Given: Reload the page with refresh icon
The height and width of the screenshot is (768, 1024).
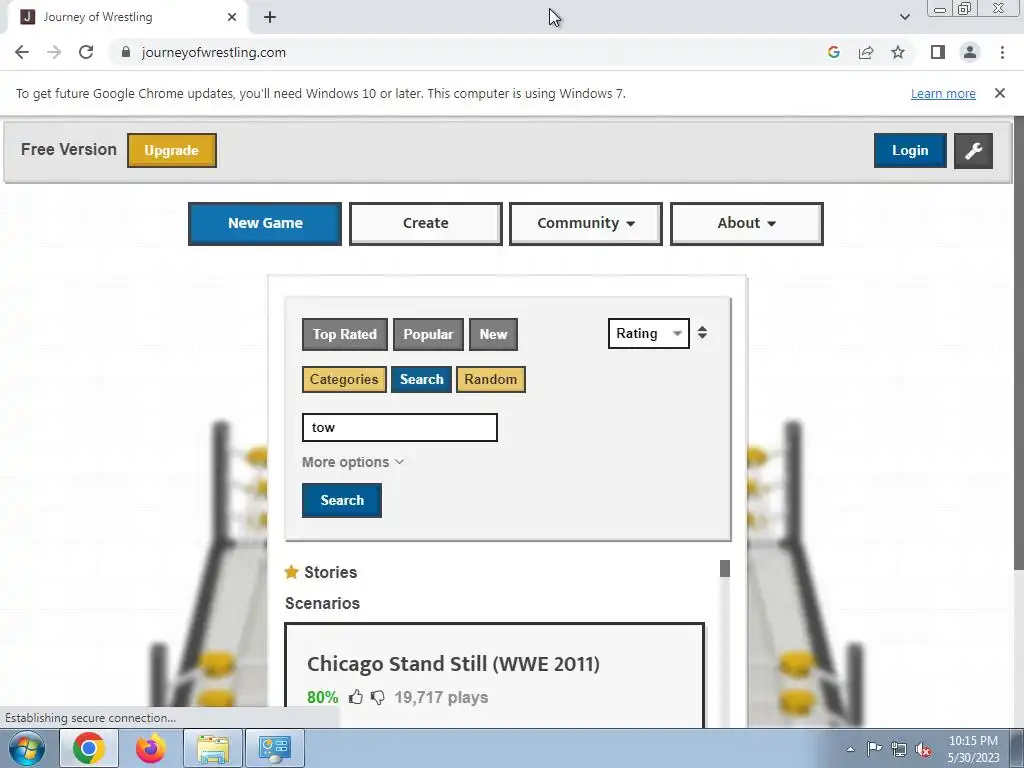Looking at the screenshot, I should [x=86, y=52].
